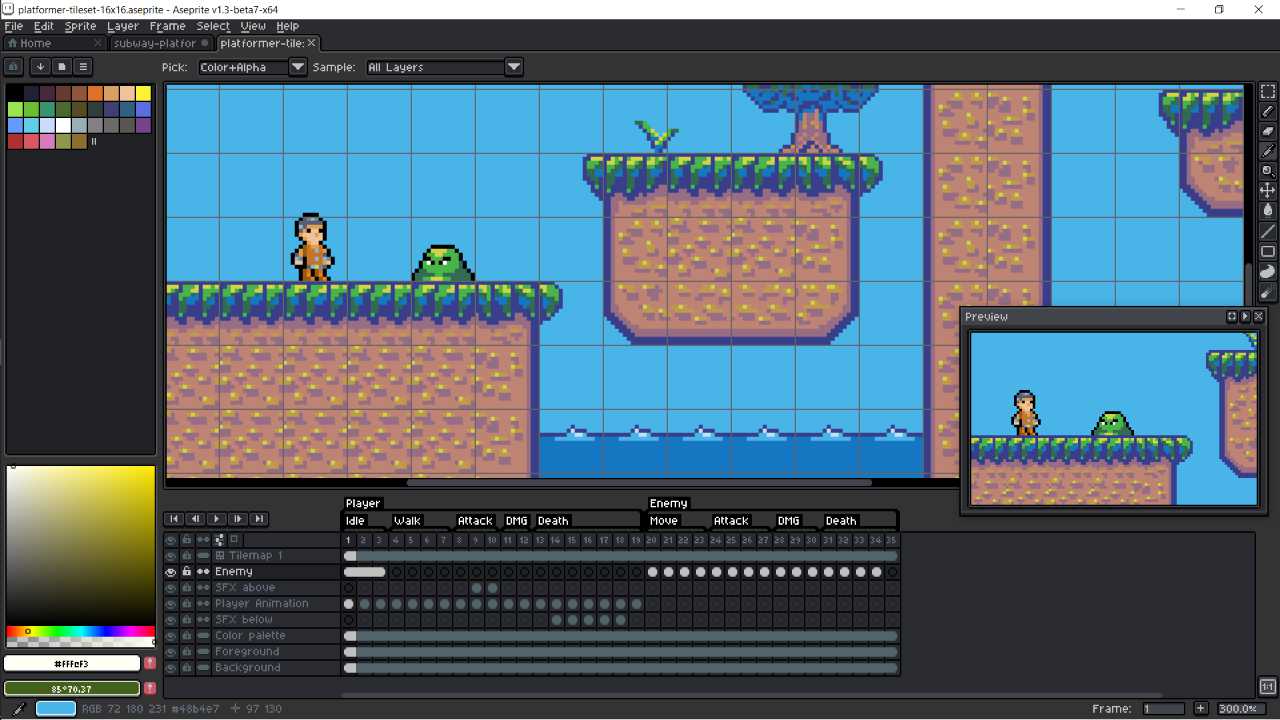Toggle visibility of the Background layer
The image size is (1280, 720).
coord(171,668)
